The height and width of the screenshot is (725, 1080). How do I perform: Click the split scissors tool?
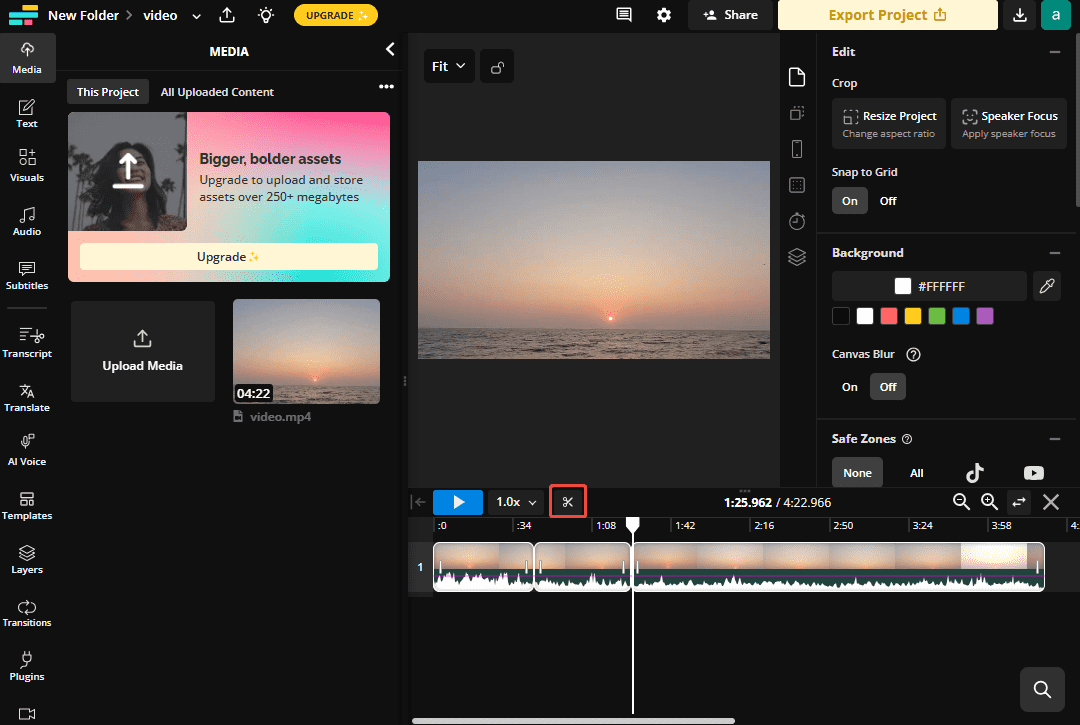[568, 502]
